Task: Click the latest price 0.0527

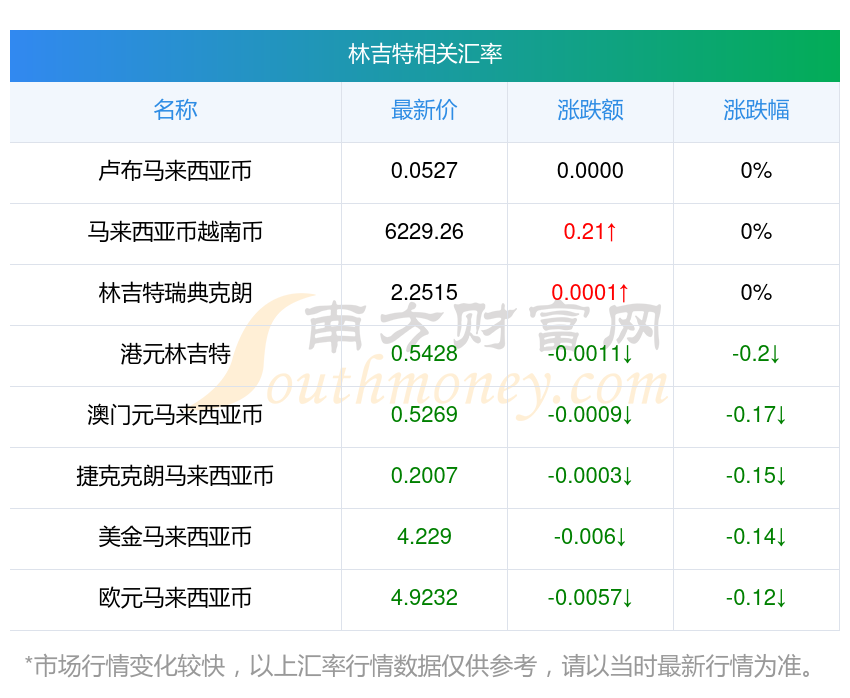Action: [x=424, y=171]
